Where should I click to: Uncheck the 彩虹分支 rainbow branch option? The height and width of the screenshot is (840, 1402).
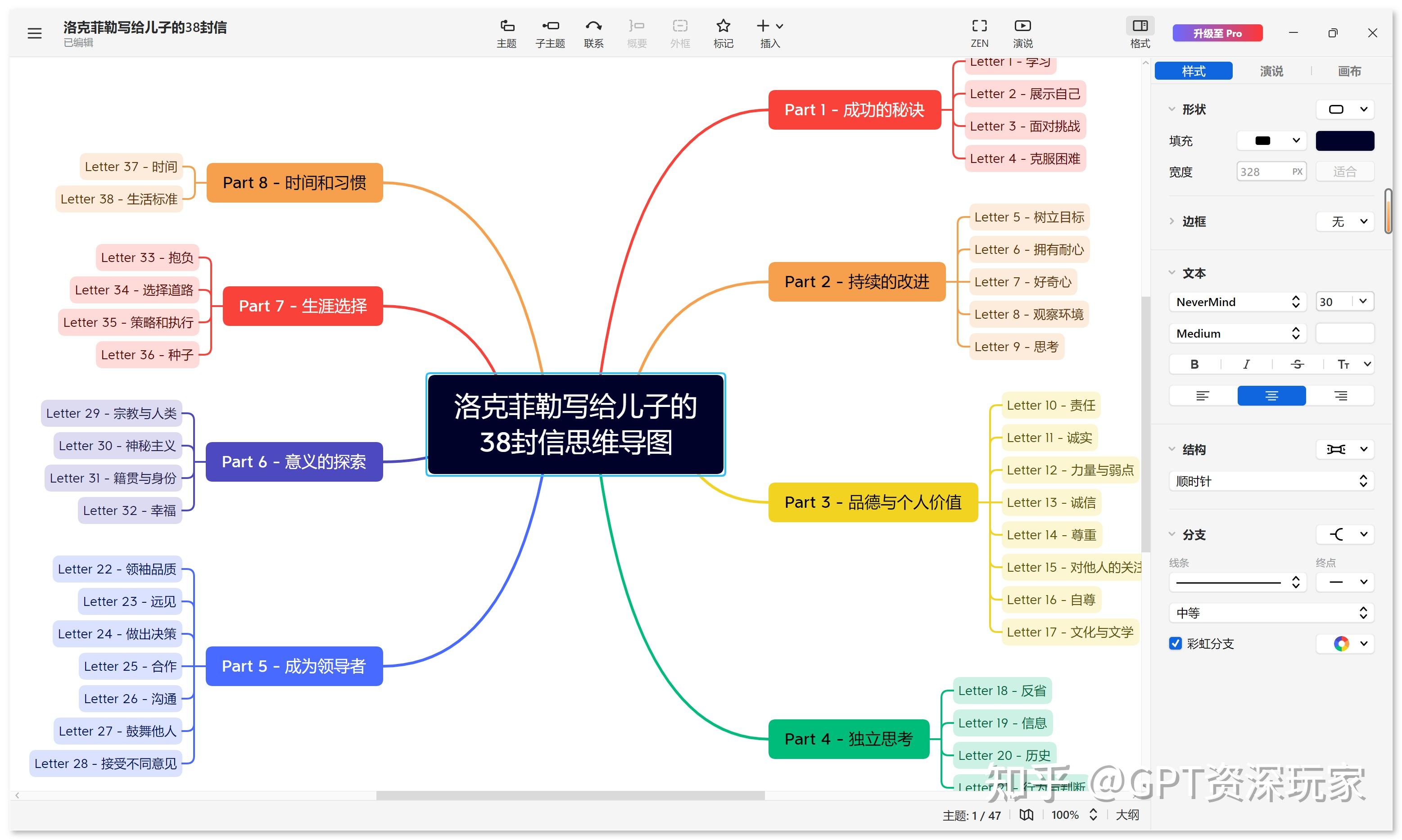(x=1175, y=644)
